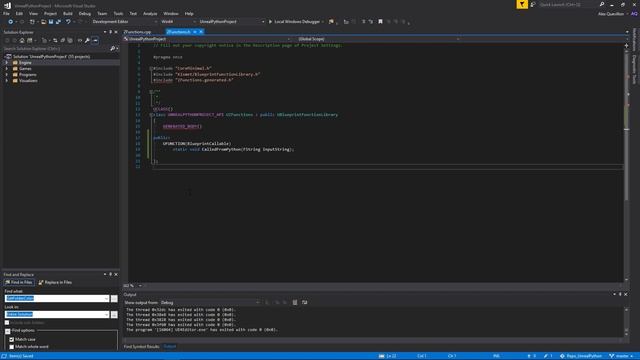
Task: Toggle Word Wrap in Output
Action: point(304,302)
